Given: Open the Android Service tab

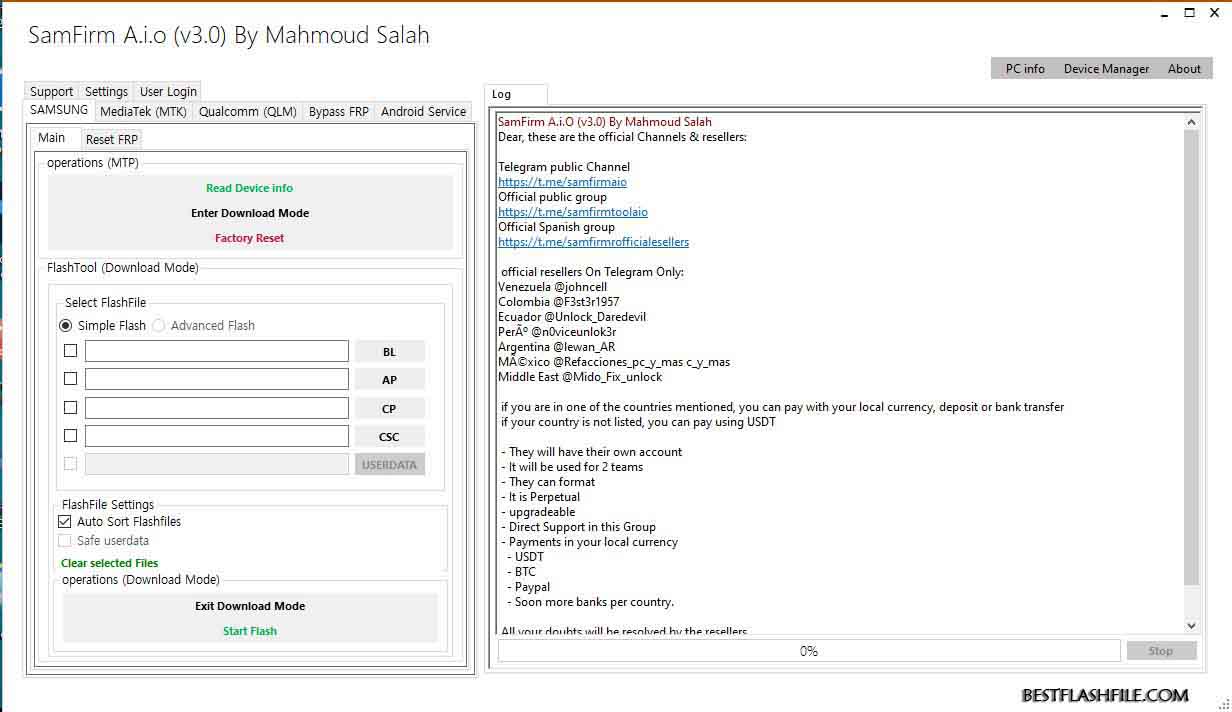Looking at the screenshot, I should click(x=424, y=112).
